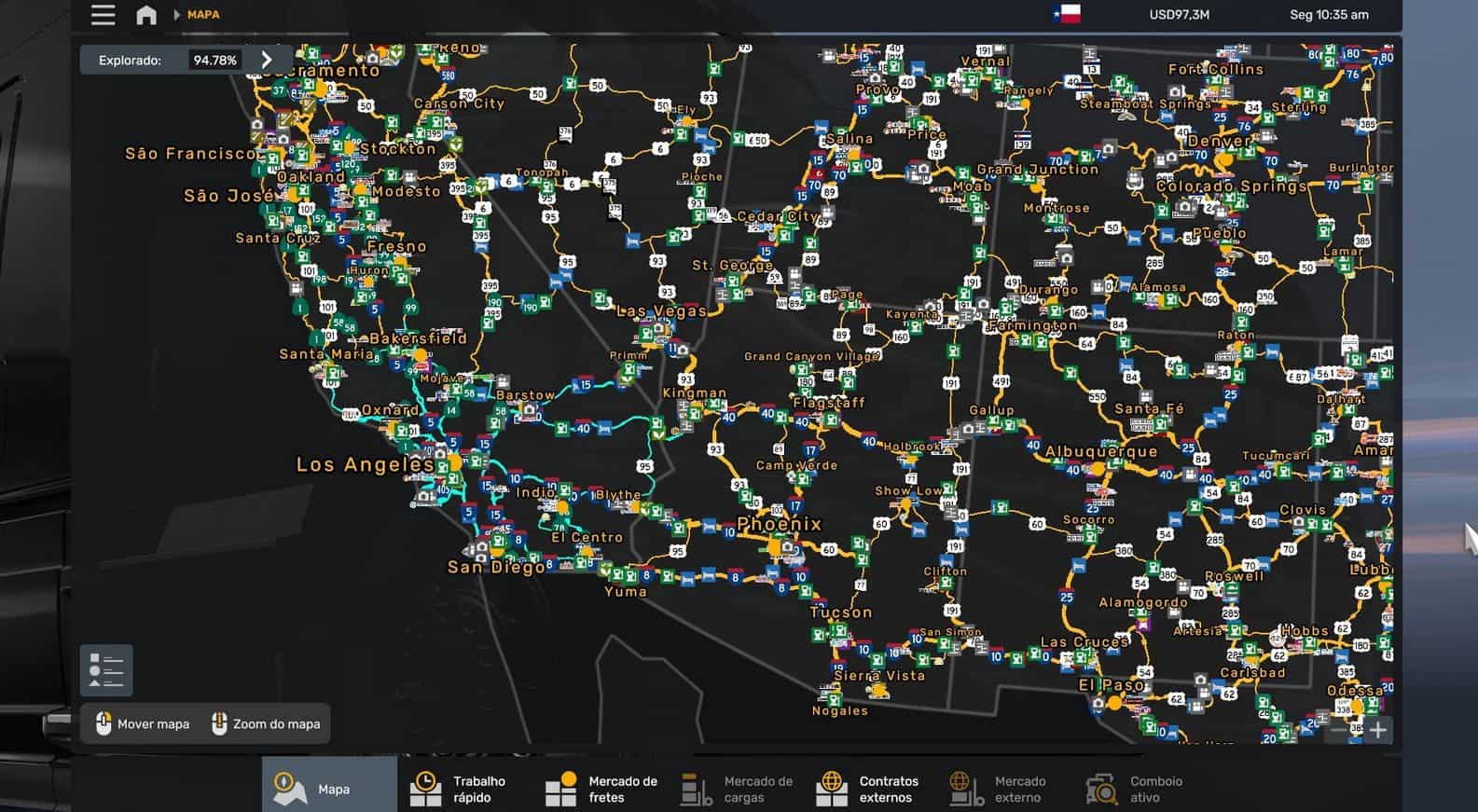Screen dimensions: 1478x812
Task: Click the home icon in the breadcrumb
Action: point(146,15)
